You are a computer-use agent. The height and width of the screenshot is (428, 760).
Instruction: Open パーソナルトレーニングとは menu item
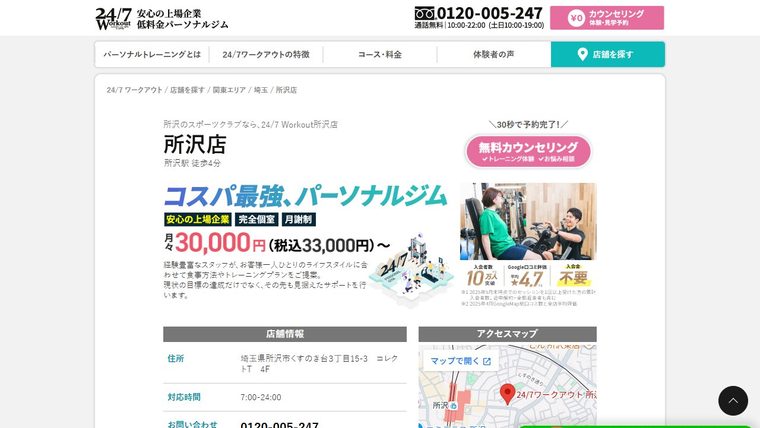(x=152, y=54)
